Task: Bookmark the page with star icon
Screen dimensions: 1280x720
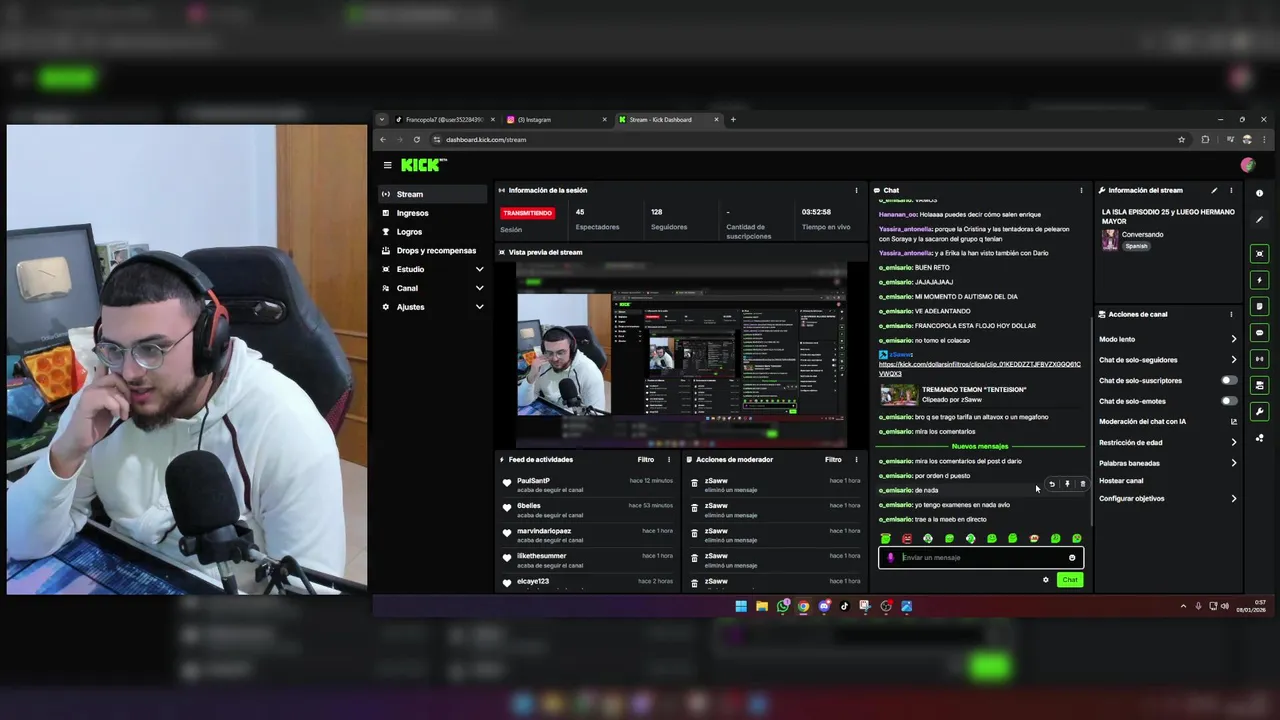Action: [1181, 140]
